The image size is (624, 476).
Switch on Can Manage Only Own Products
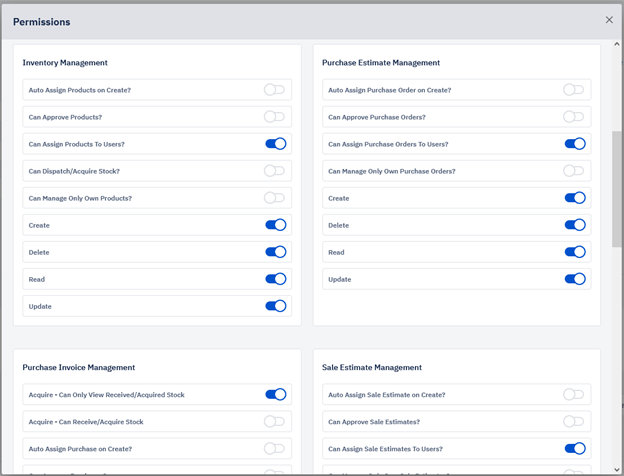tap(274, 198)
